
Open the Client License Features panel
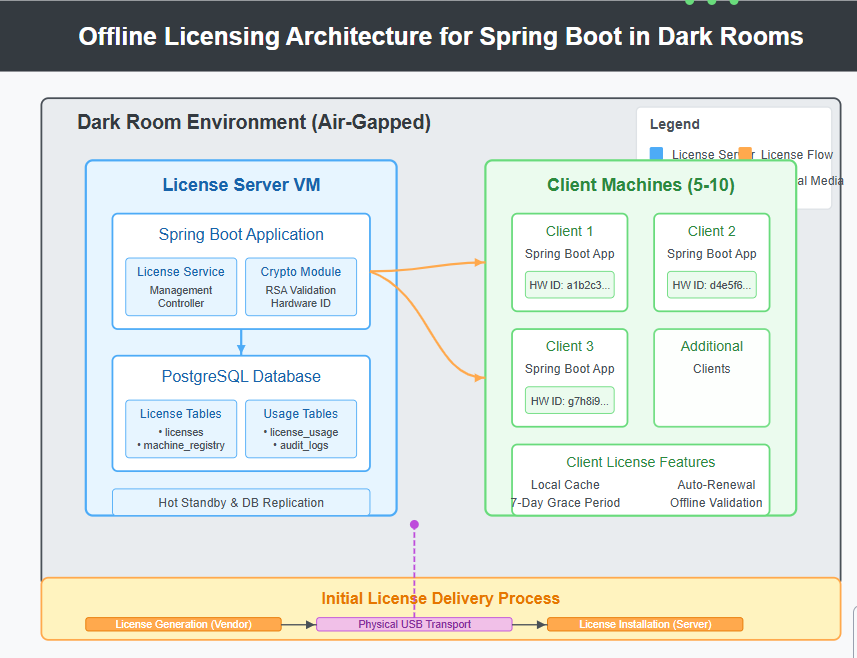pyautogui.click(x=640, y=479)
